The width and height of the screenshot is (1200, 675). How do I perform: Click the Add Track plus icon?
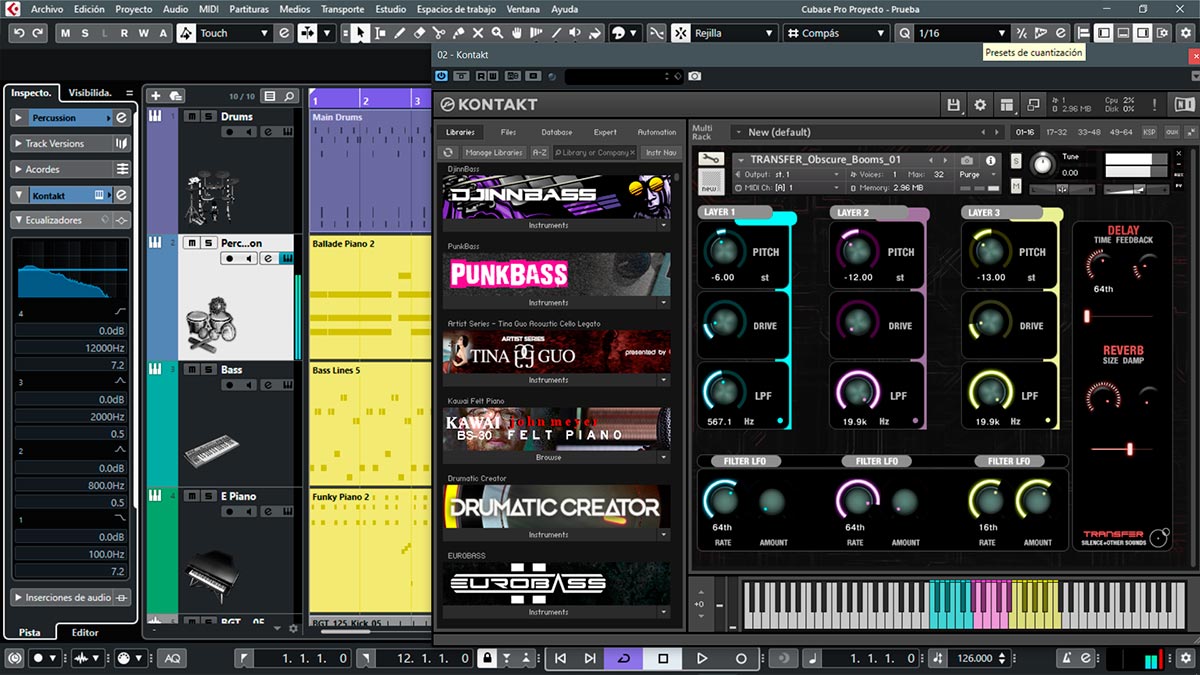(155, 96)
